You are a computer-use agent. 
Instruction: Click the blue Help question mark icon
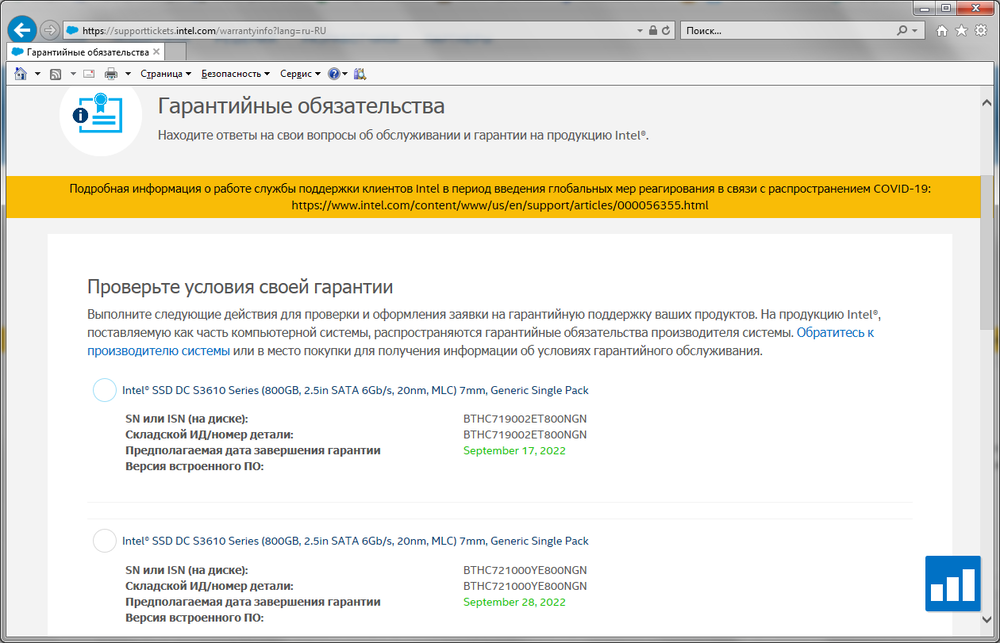pyautogui.click(x=334, y=73)
